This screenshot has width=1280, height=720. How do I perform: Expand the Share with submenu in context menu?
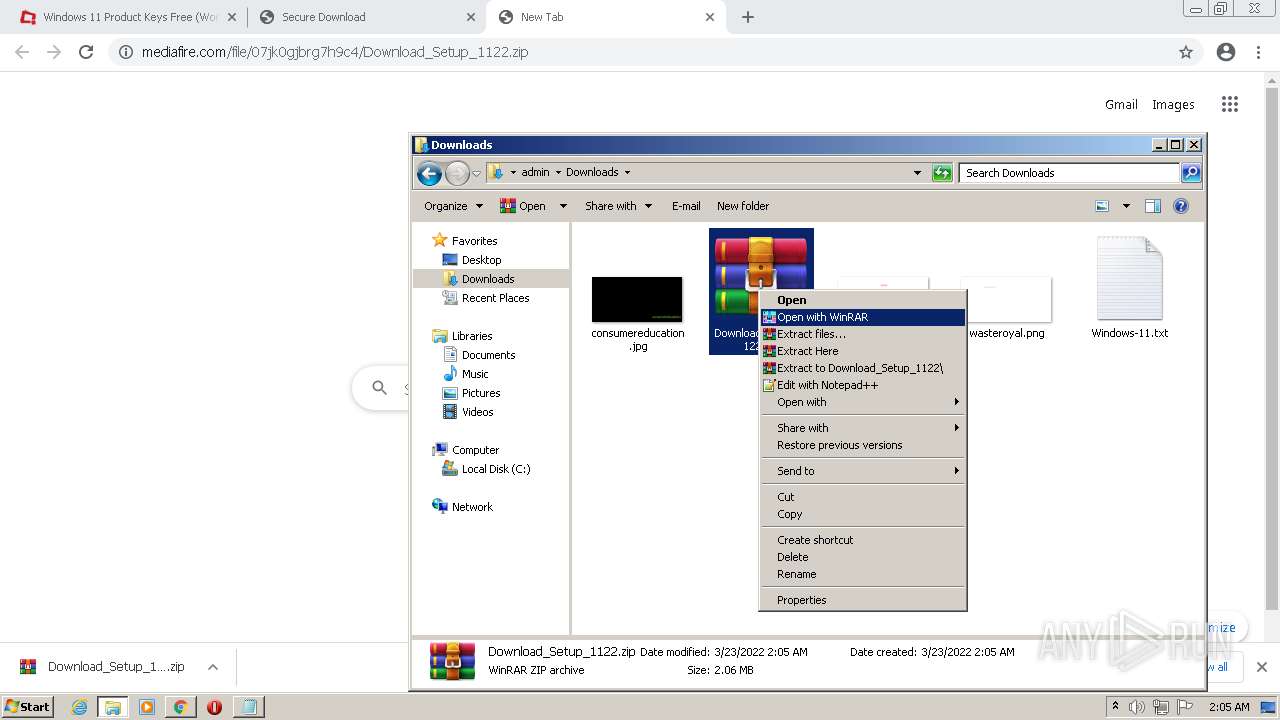[x=863, y=428]
